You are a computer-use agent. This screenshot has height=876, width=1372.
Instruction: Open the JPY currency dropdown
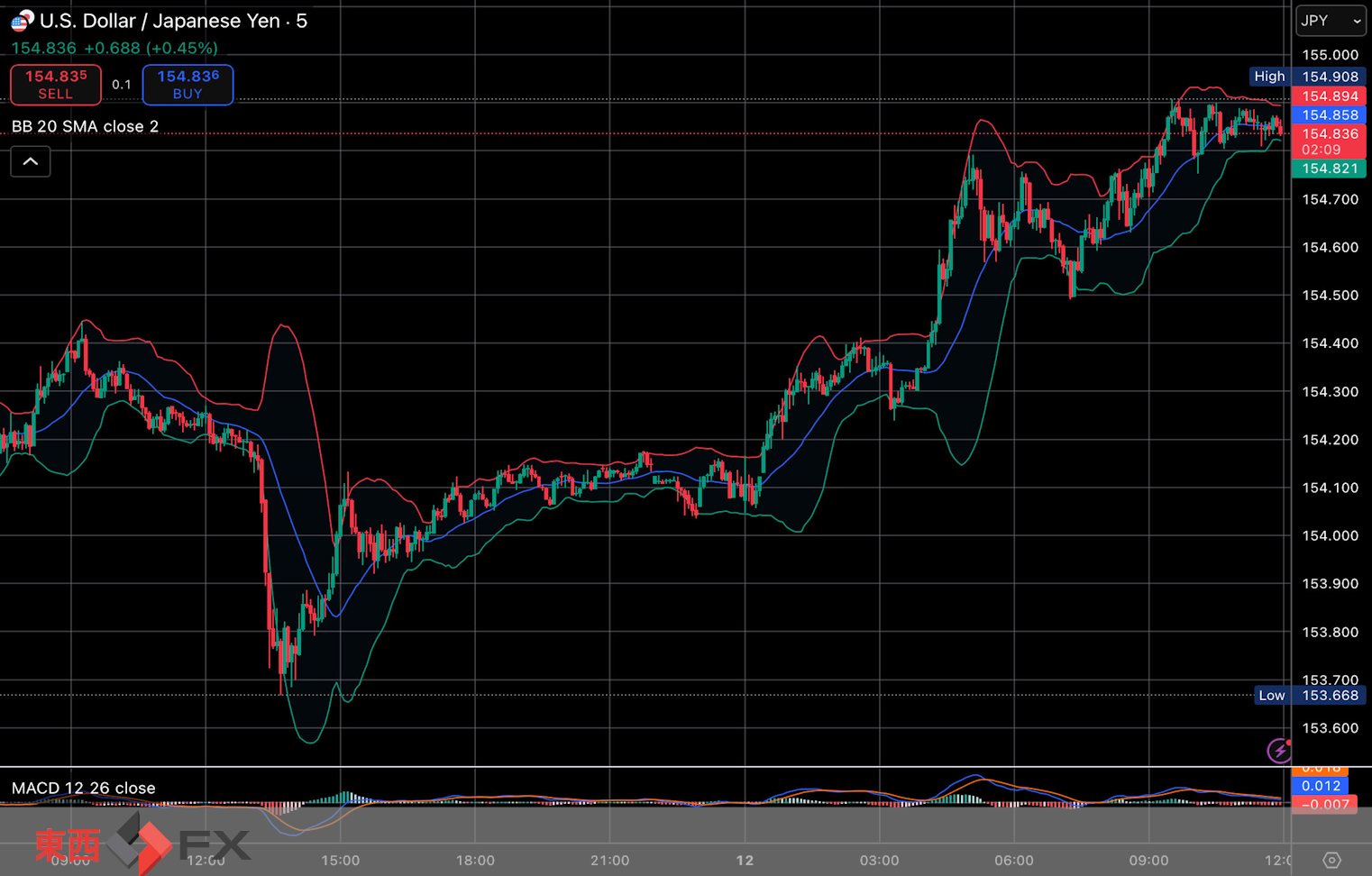(1330, 21)
